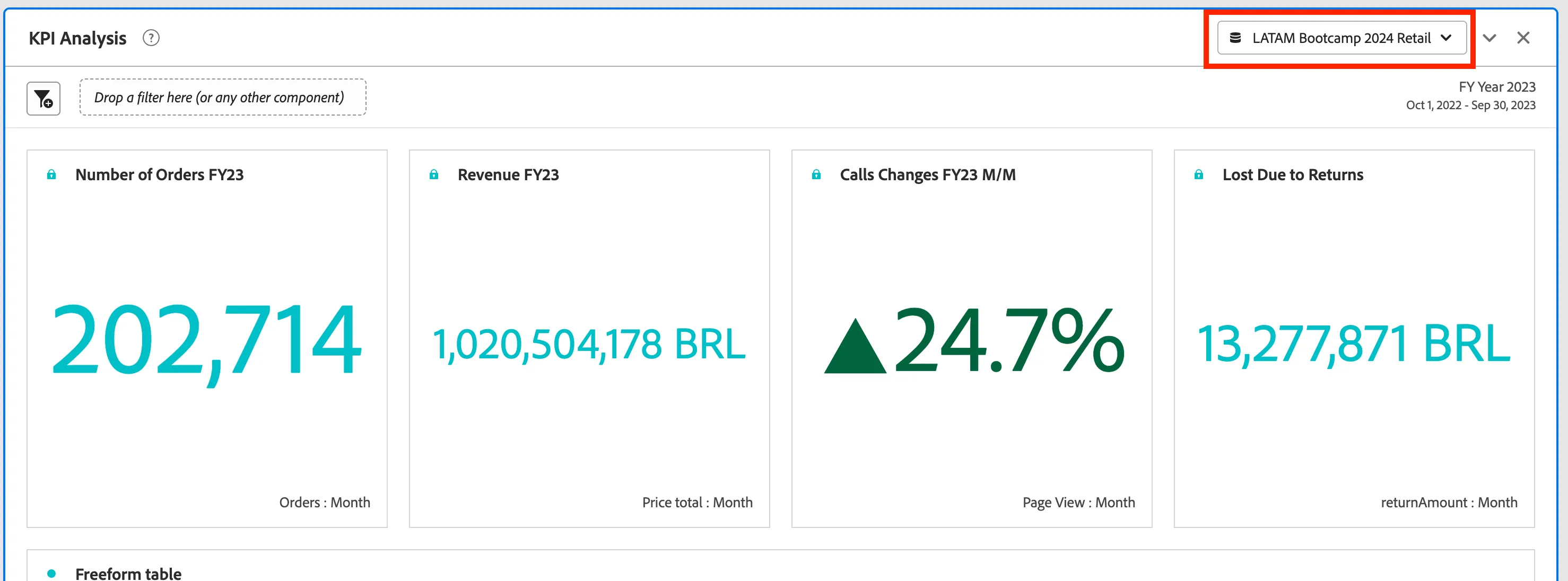Collapse the KPI Analysis panel chevron

[1489, 38]
